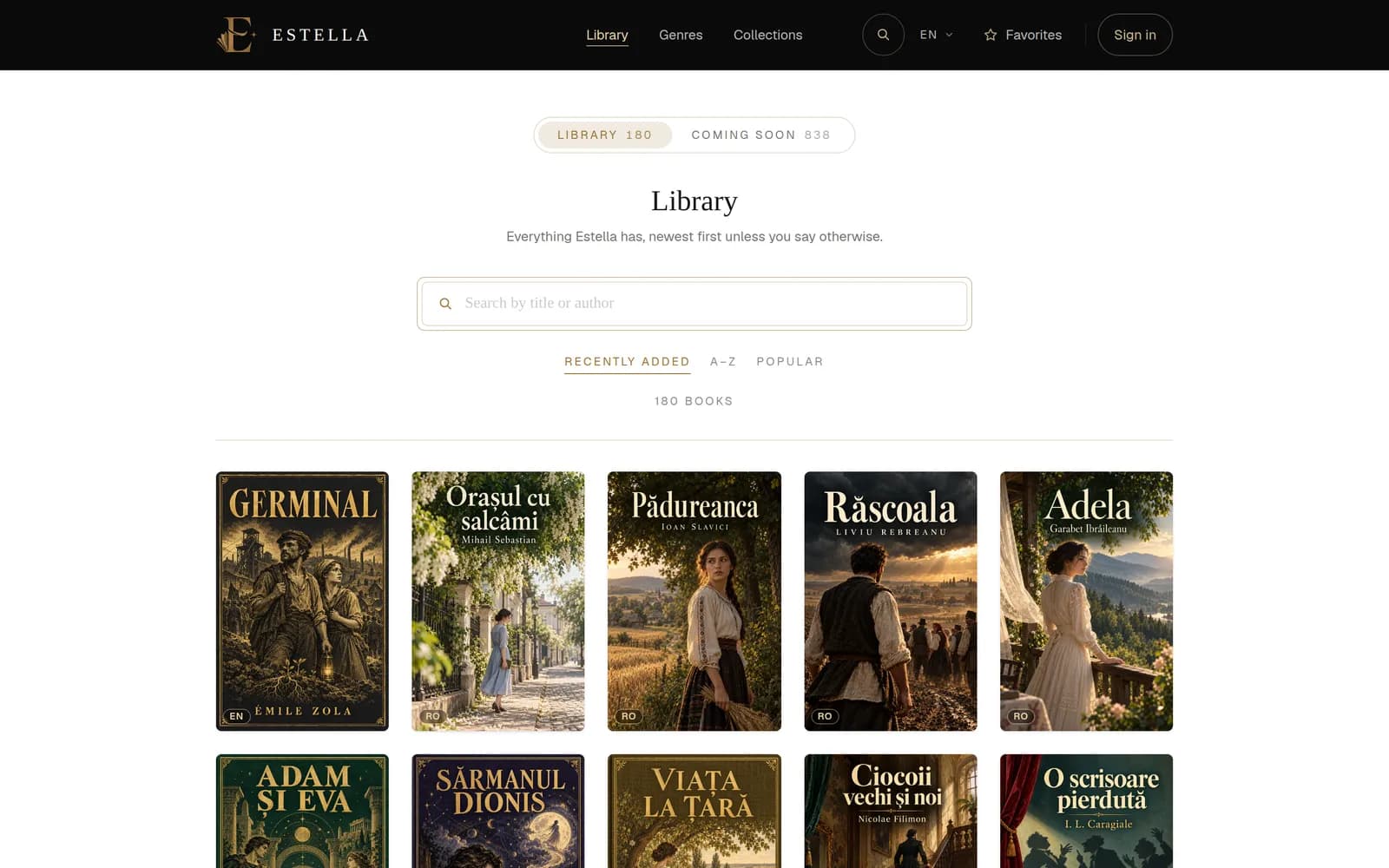Image resolution: width=1389 pixels, height=868 pixels.
Task: Open the Collections nav item
Action: [767, 35]
